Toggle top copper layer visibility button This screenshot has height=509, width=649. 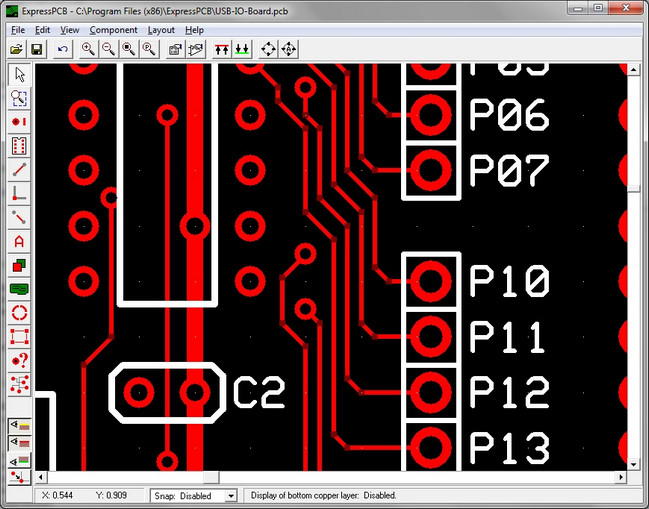click(19, 442)
